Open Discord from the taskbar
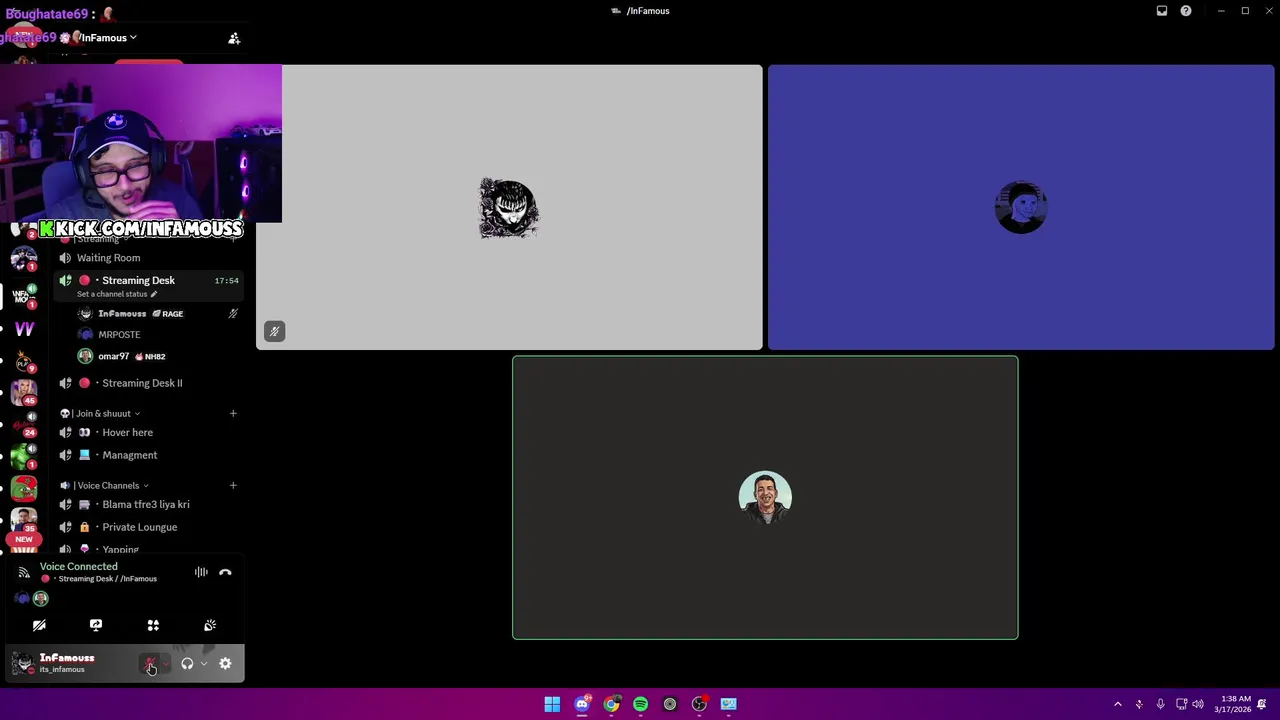 pos(582,704)
